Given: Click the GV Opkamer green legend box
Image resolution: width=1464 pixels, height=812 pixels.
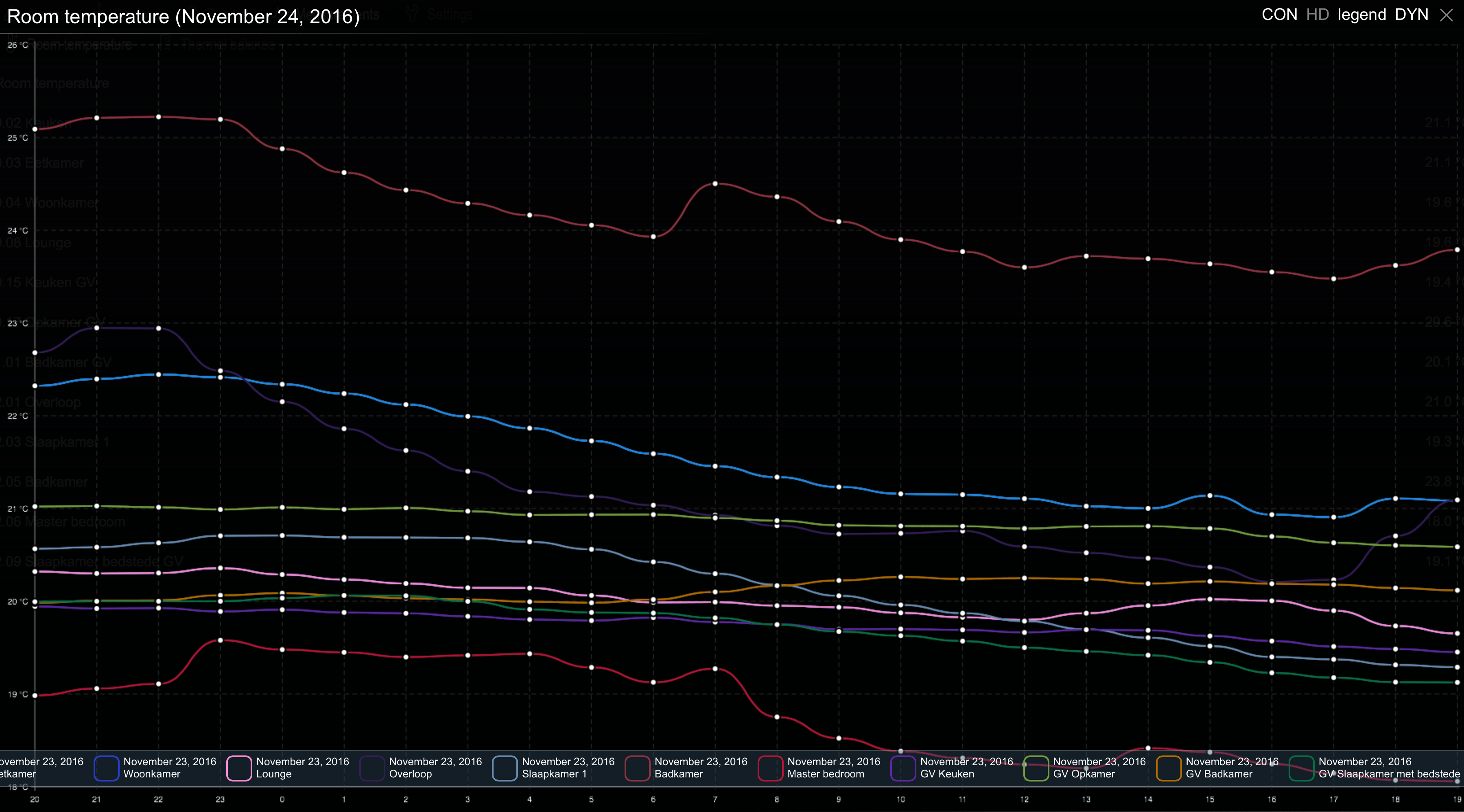Looking at the screenshot, I should 1036,768.
